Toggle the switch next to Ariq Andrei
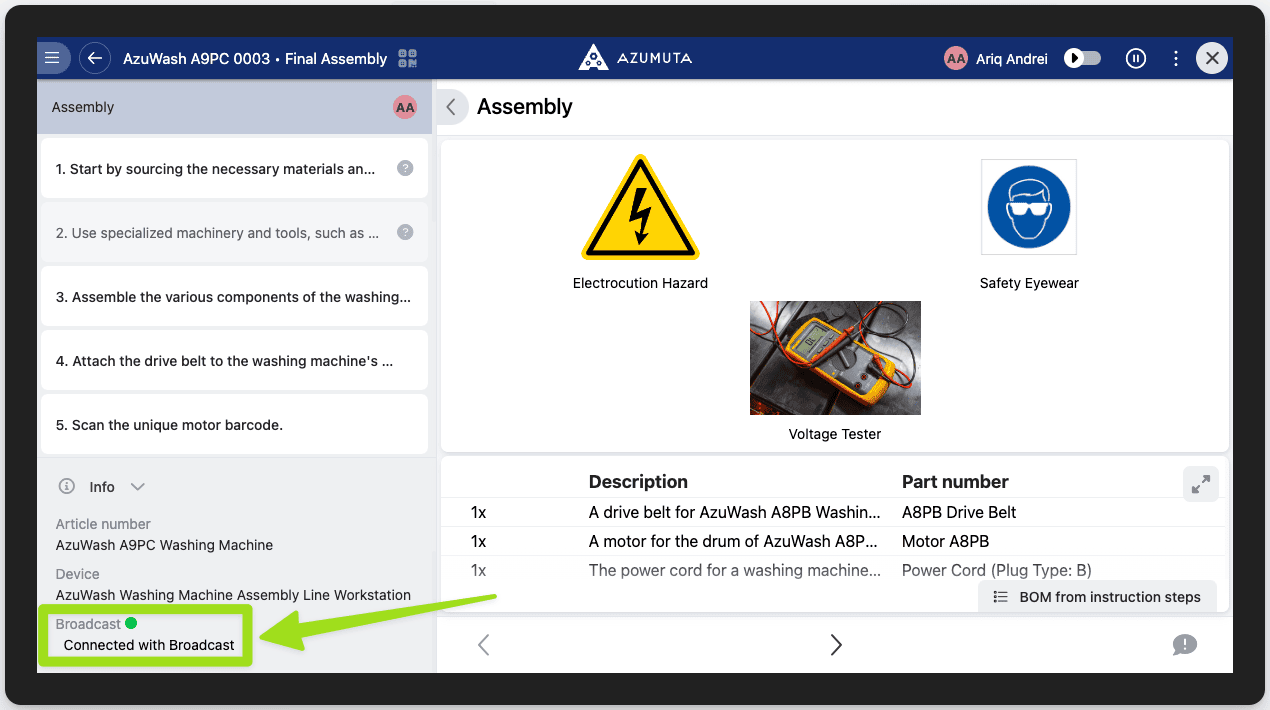 coord(1083,58)
